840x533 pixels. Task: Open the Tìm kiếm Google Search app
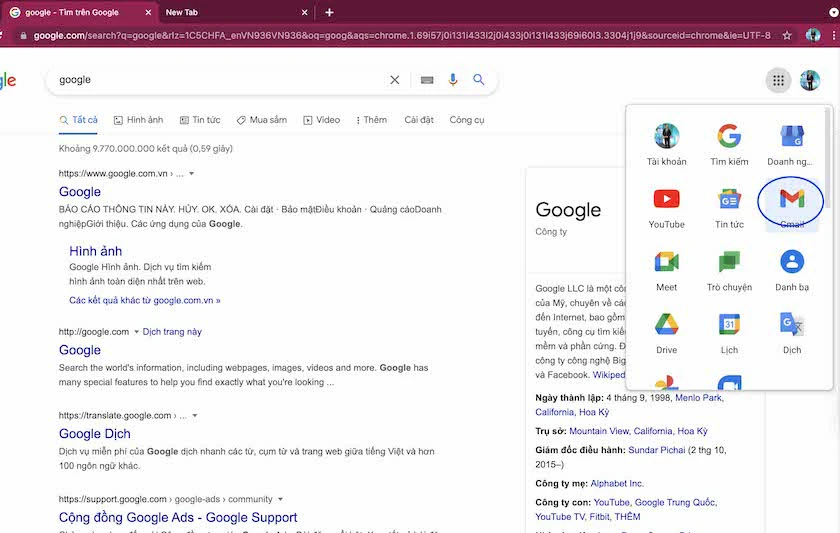click(729, 145)
